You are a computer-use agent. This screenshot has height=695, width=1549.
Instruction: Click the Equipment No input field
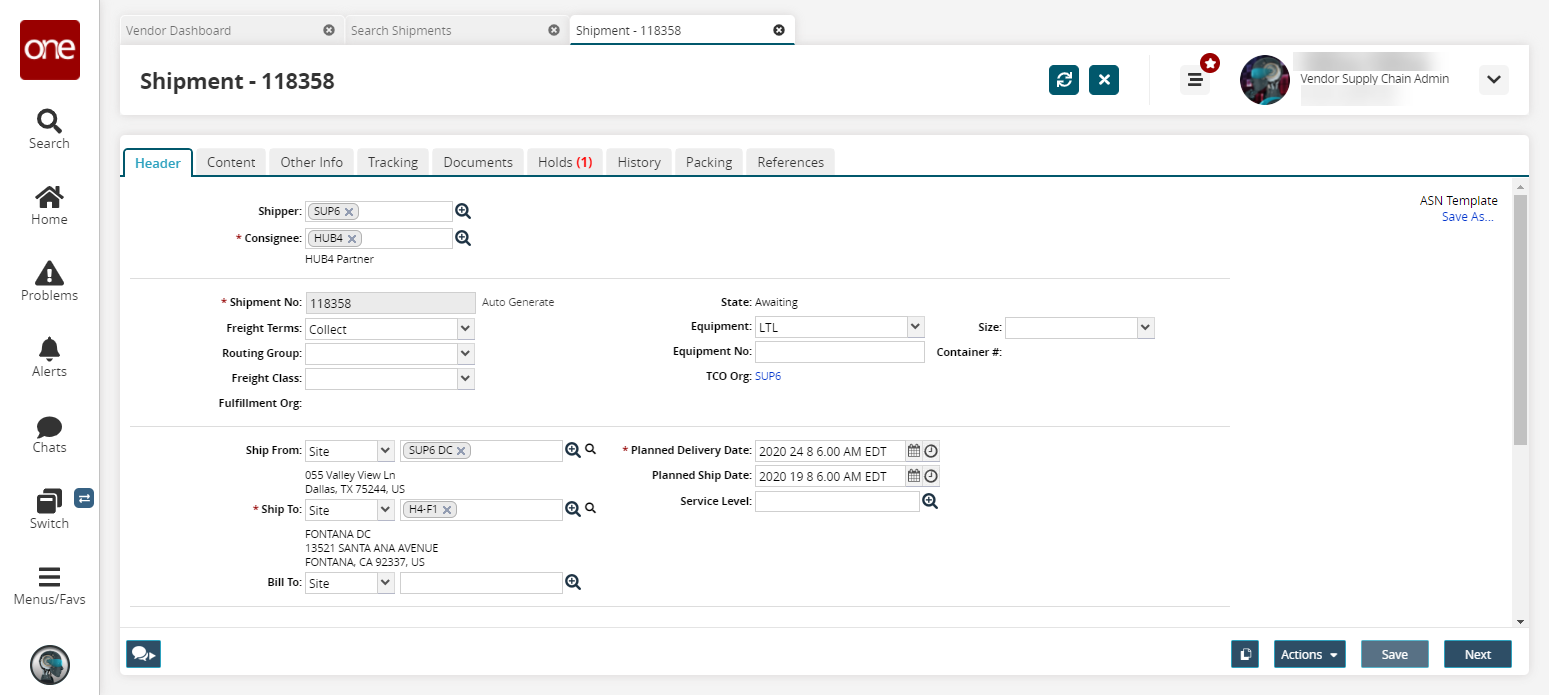[839, 352]
